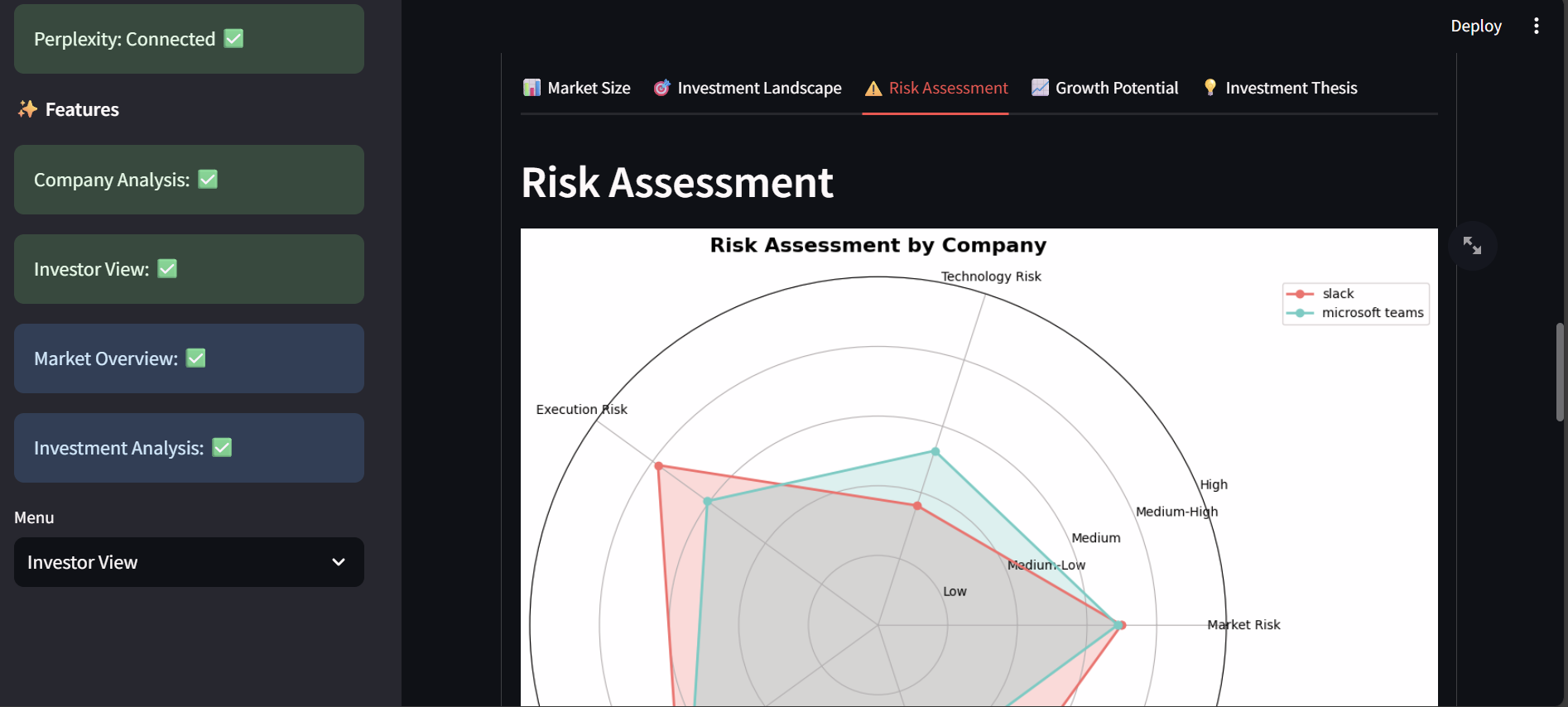Click the Deploy button
Image resolution: width=1568 pixels, height=707 pixels.
pos(1476,26)
